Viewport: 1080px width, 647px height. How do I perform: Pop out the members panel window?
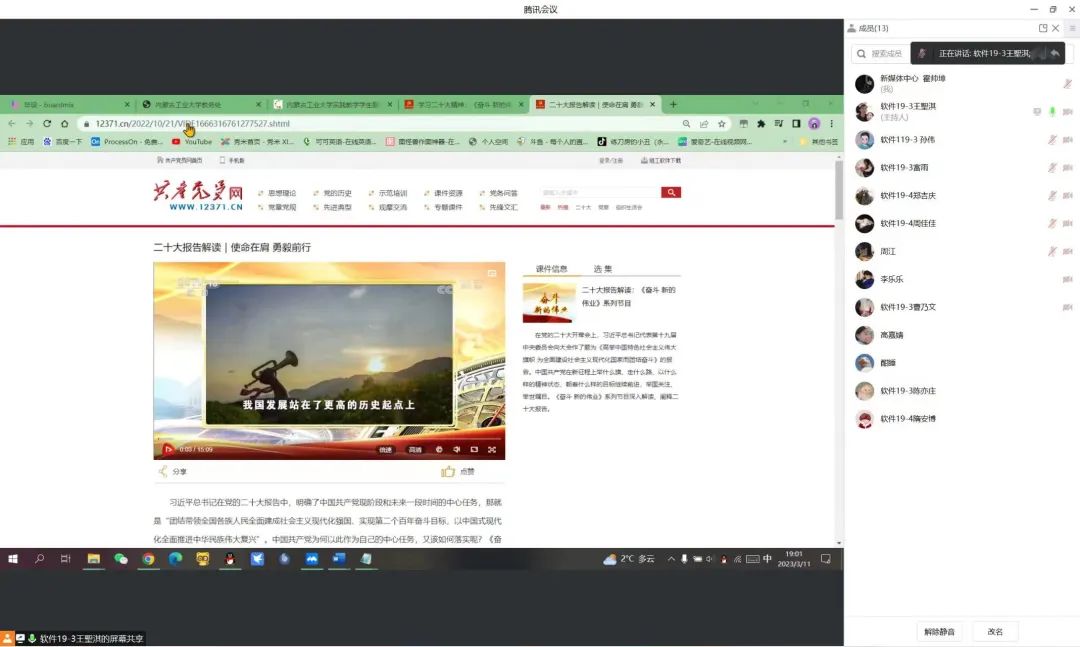click(x=1044, y=28)
